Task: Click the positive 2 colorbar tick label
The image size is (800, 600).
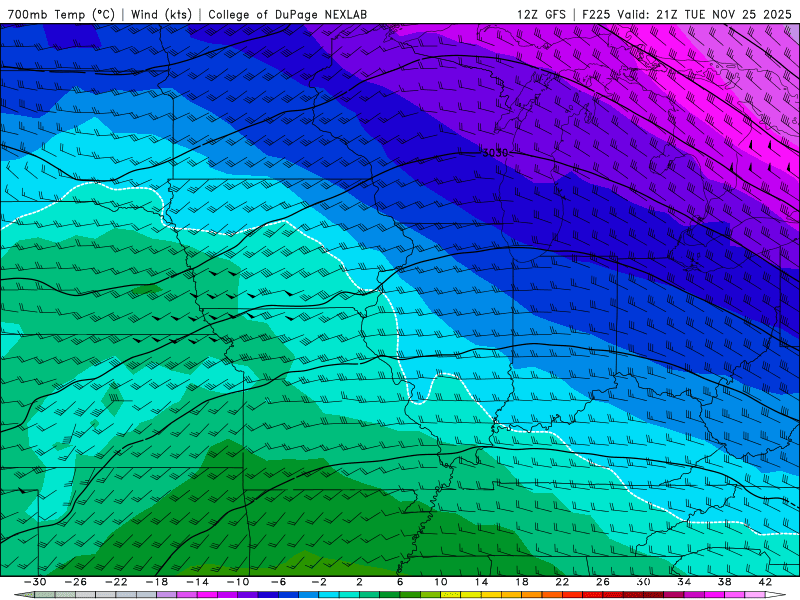Action: coord(359,582)
